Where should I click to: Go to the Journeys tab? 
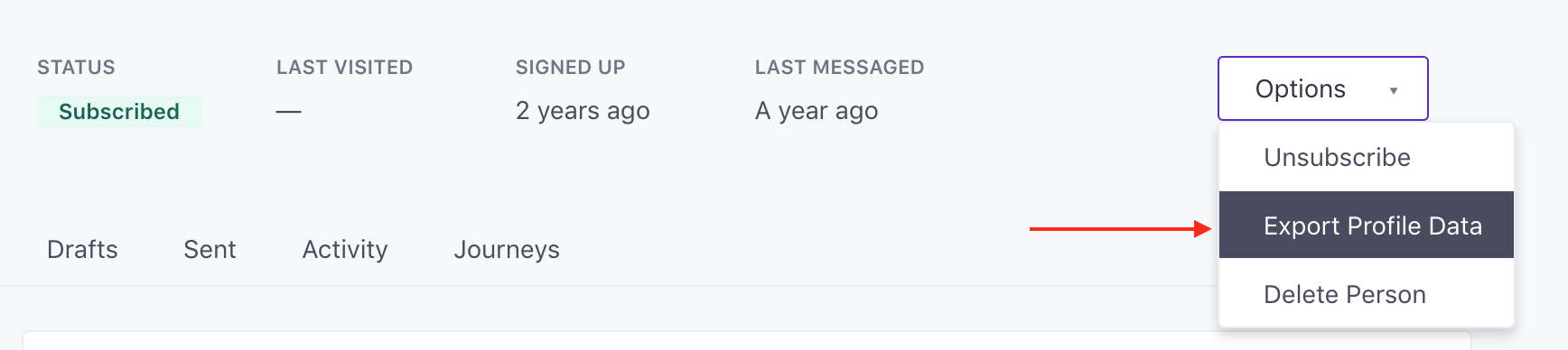pyautogui.click(x=507, y=249)
